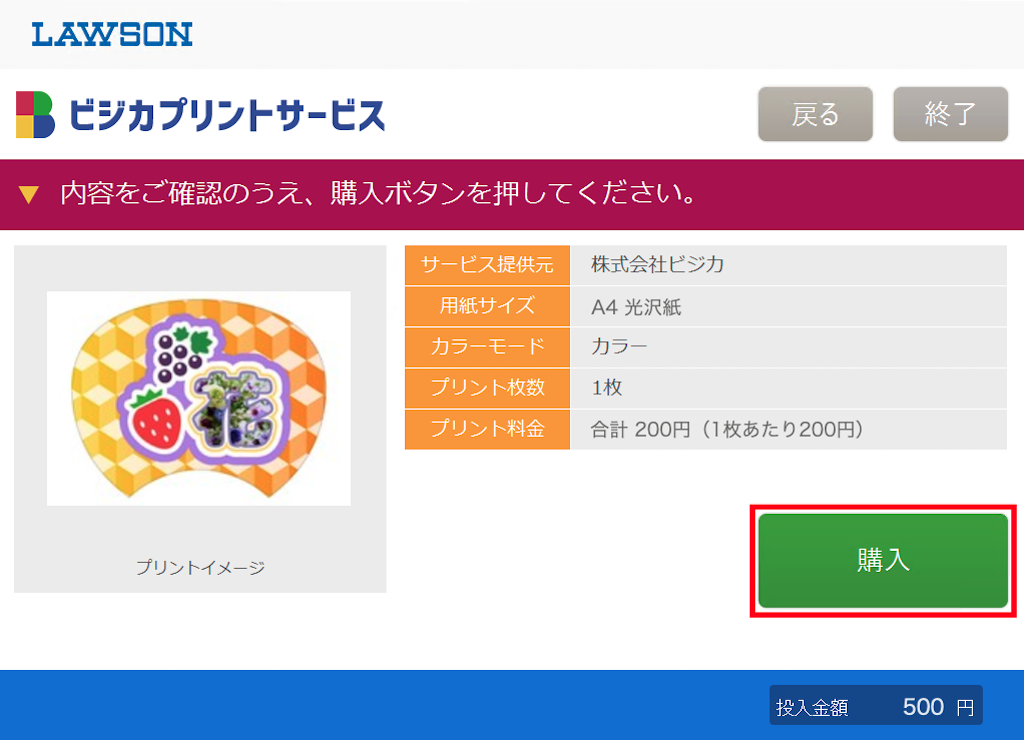Select the プリント料金 label cell
Image resolution: width=1024 pixels, height=740 pixels.
(x=487, y=429)
